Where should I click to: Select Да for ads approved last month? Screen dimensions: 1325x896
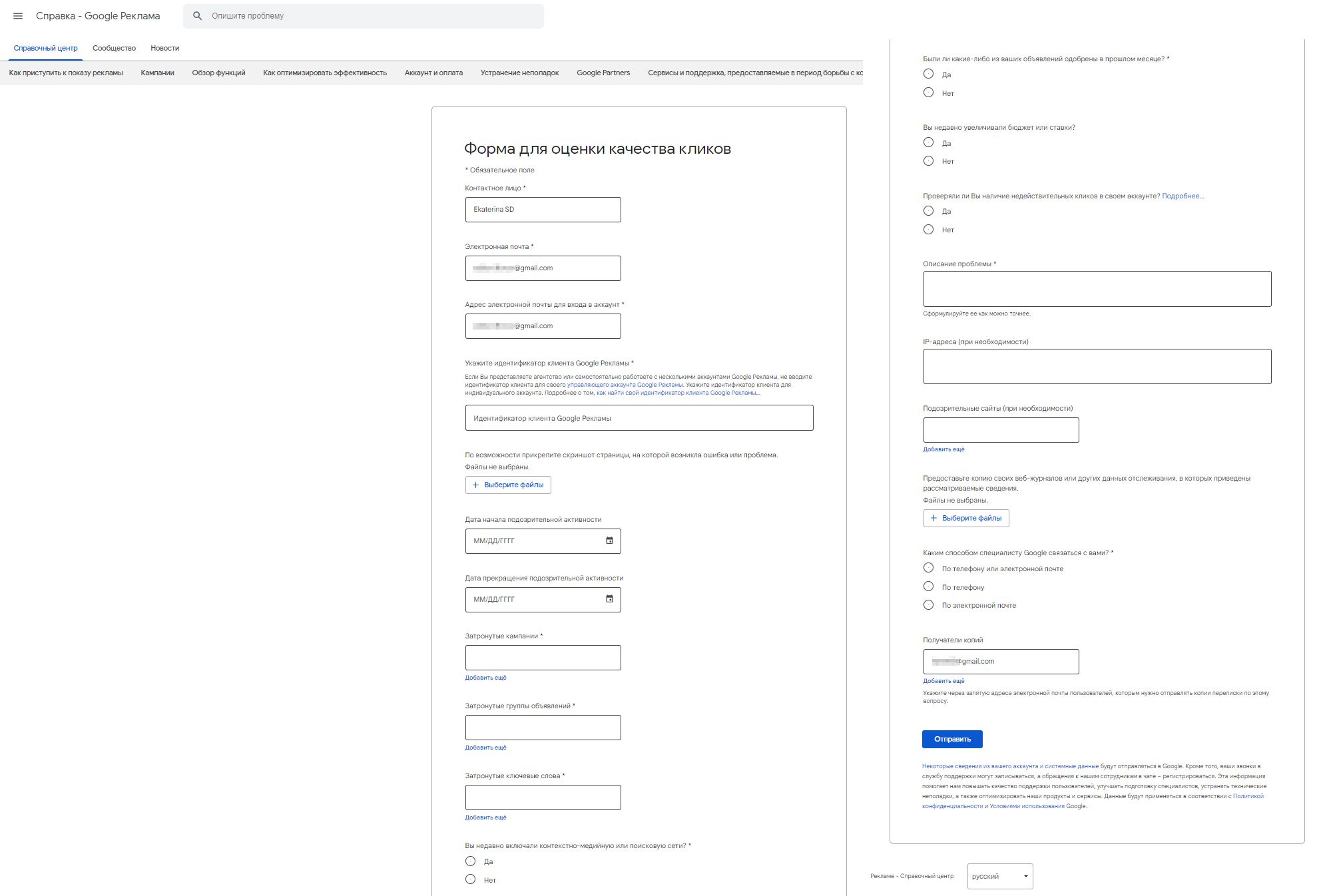click(x=929, y=74)
